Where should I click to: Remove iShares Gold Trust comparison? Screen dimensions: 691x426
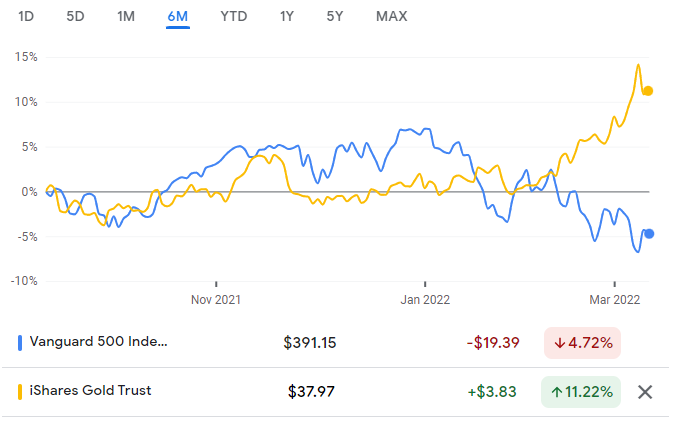click(645, 391)
